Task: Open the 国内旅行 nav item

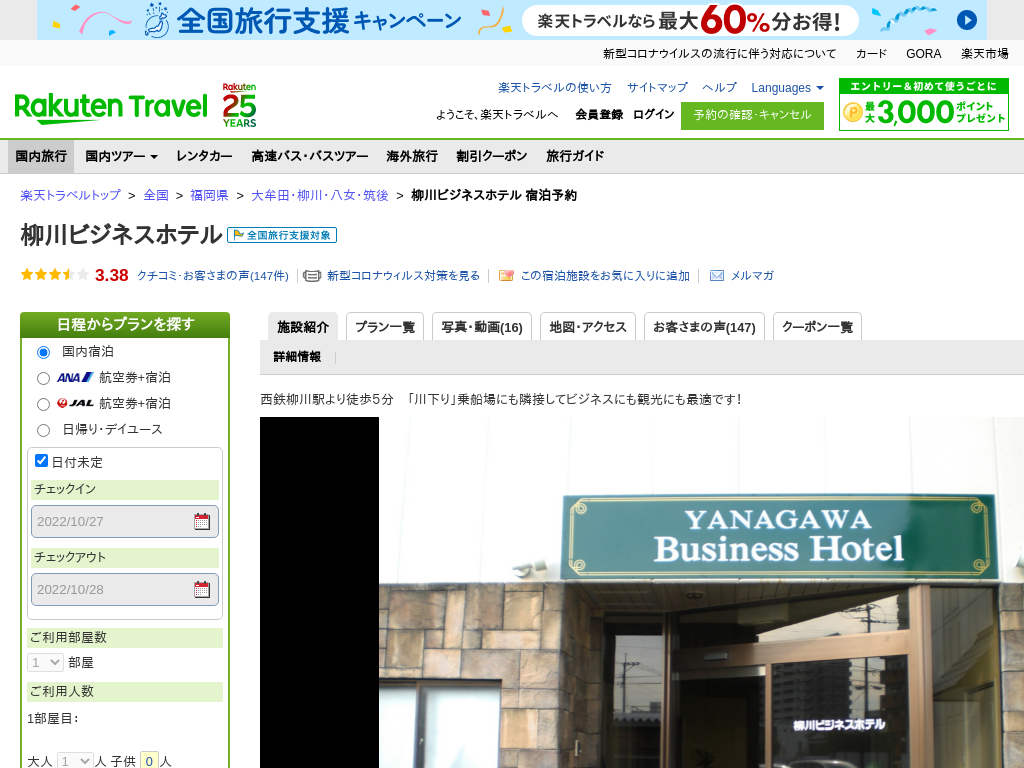Action: point(40,156)
